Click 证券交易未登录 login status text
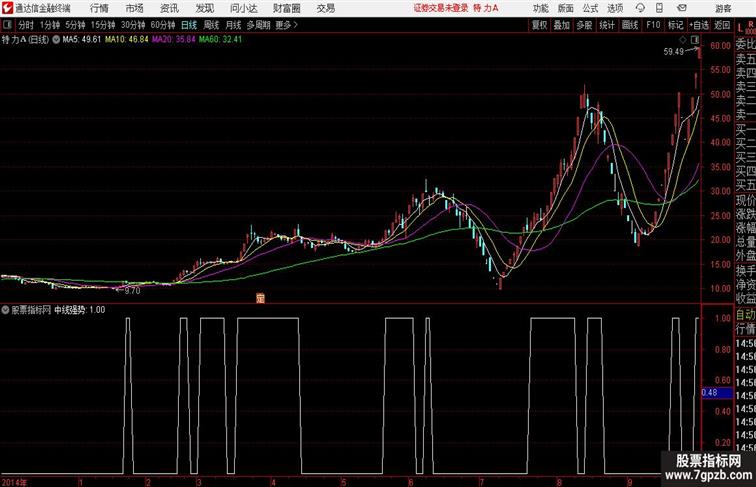 tap(441, 8)
